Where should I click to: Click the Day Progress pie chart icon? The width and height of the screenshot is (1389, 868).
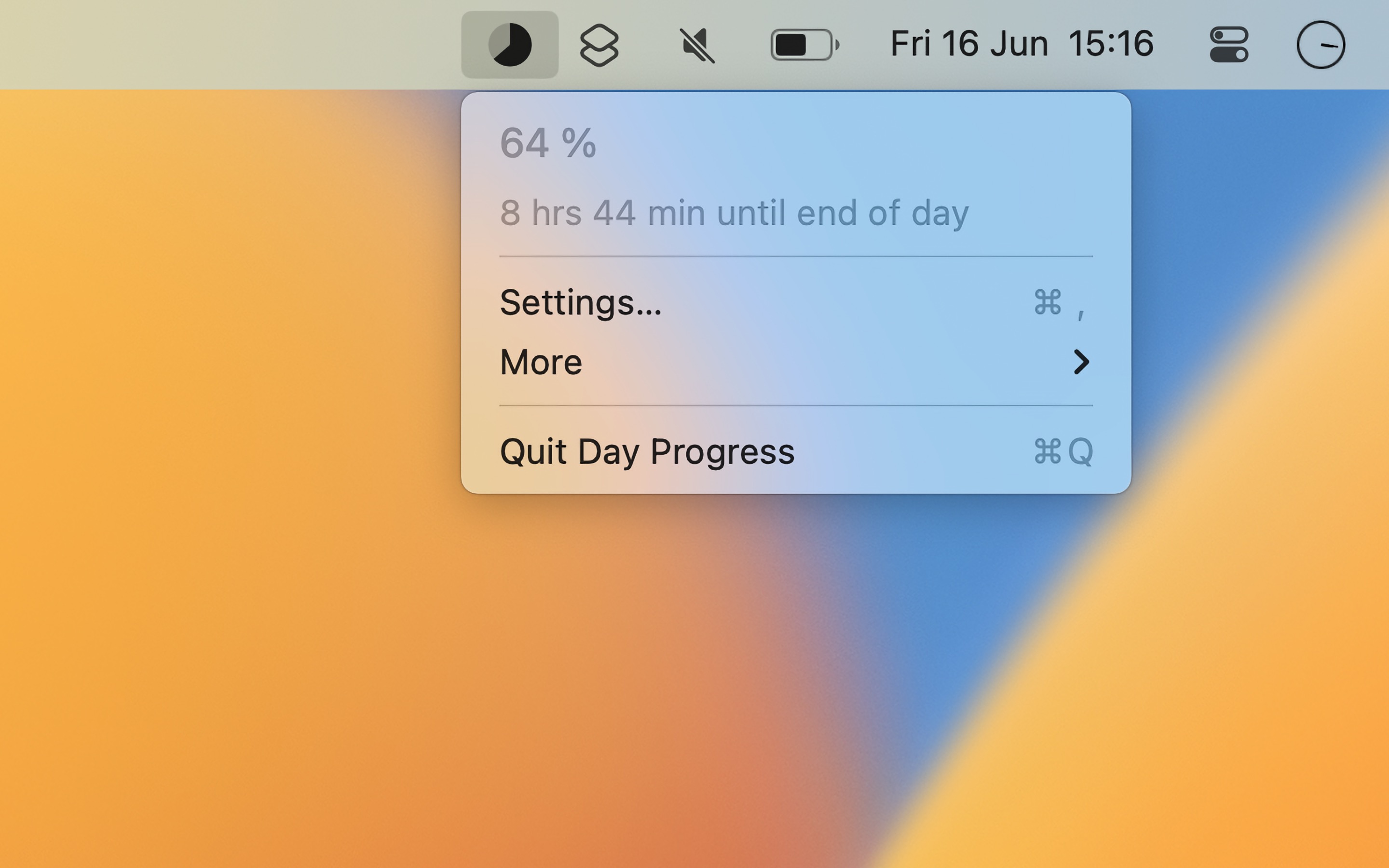point(510,45)
